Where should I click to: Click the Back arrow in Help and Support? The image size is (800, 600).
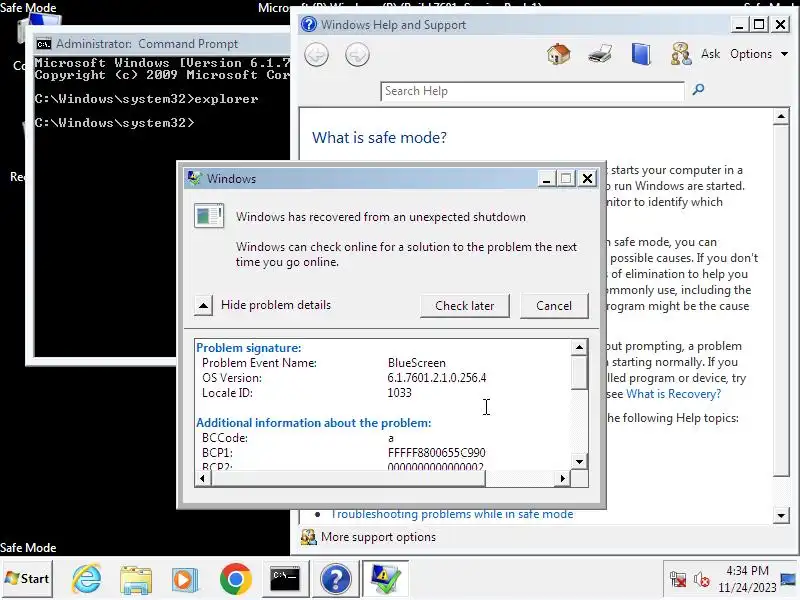(x=316, y=55)
